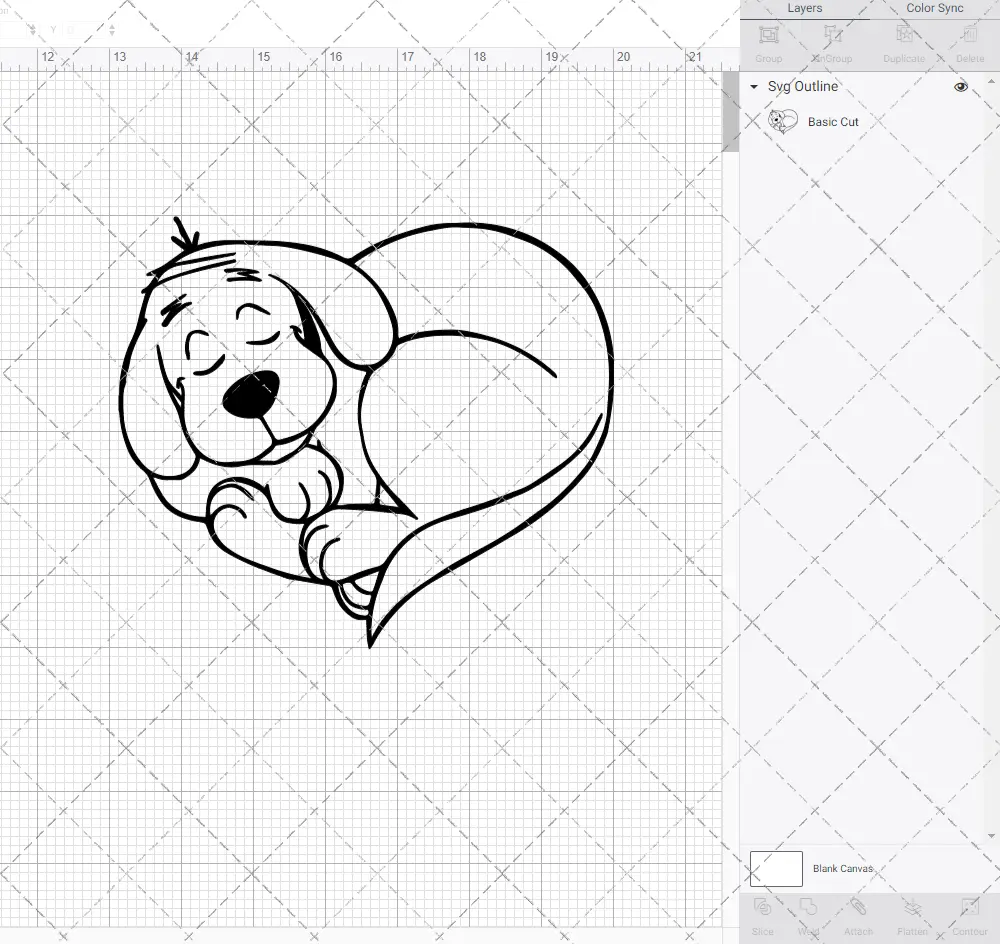Click the position stepper arrows

pyautogui.click(x=110, y=30)
